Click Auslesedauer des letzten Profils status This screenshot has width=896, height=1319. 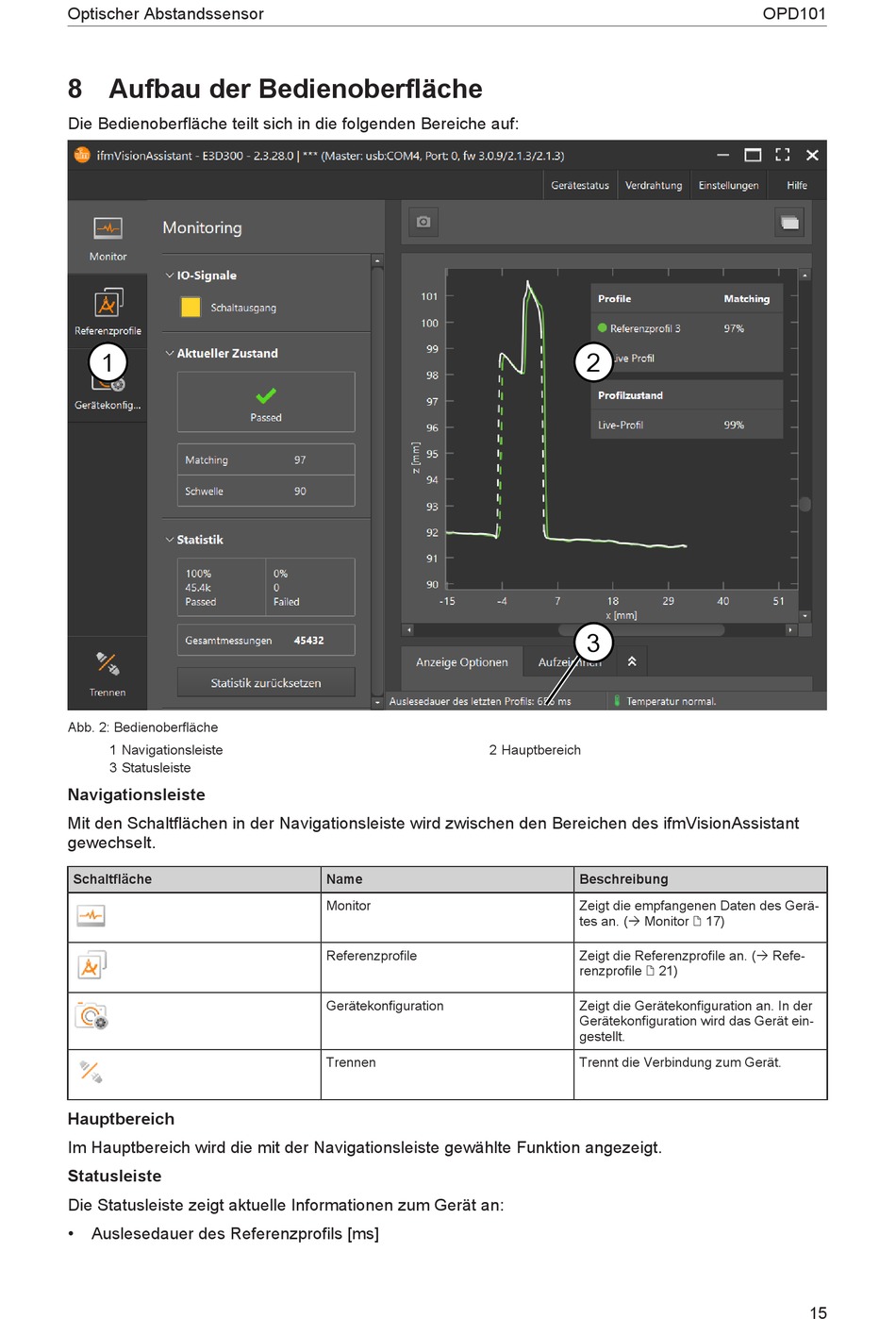pos(480,701)
